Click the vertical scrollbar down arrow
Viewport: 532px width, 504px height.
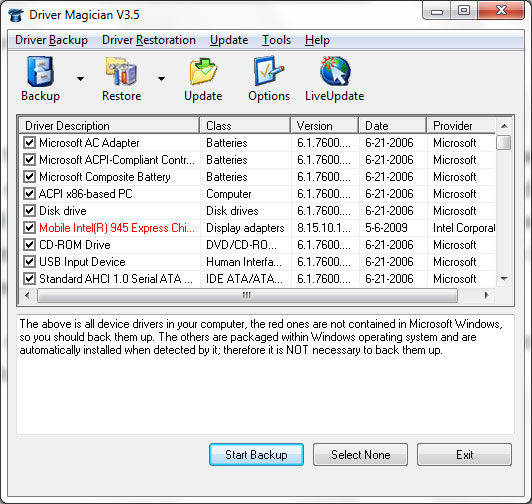504,279
